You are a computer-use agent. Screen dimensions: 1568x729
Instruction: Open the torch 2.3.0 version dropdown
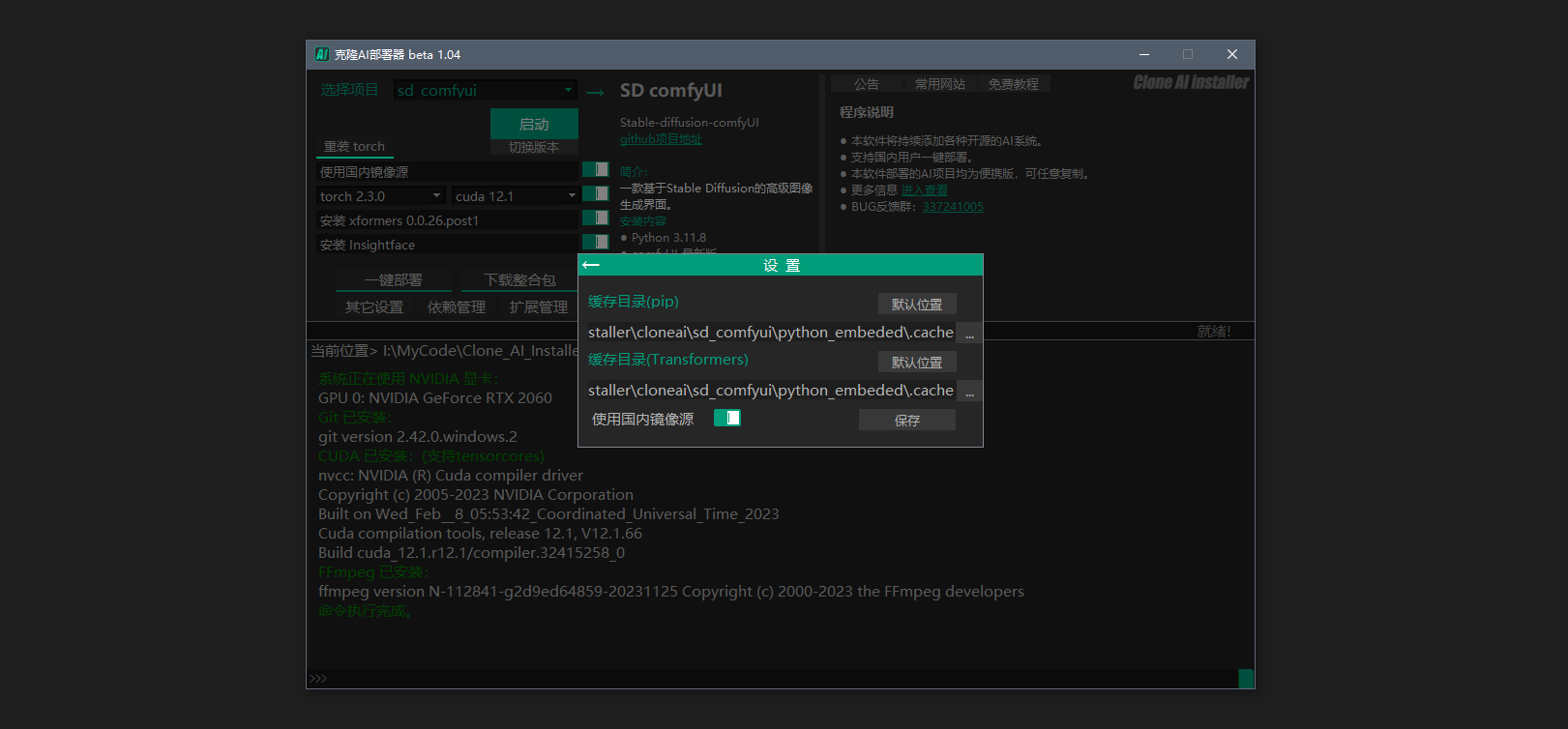click(380, 196)
